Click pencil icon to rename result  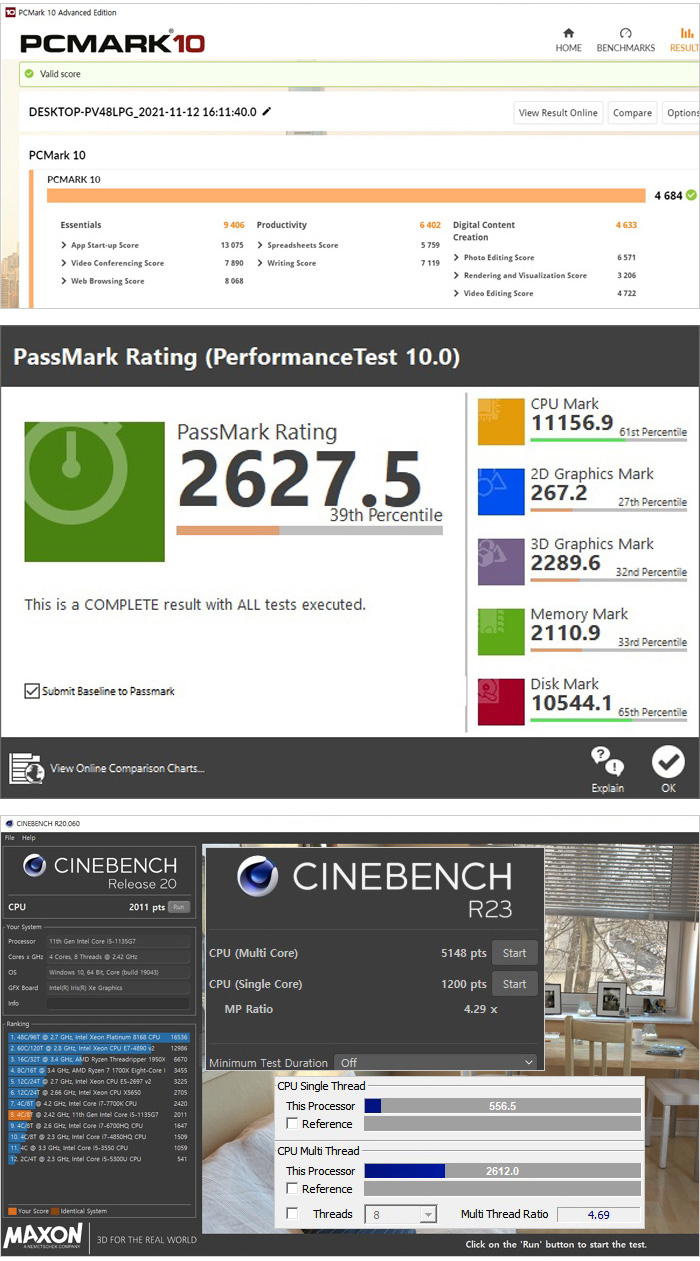tap(267, 112)
